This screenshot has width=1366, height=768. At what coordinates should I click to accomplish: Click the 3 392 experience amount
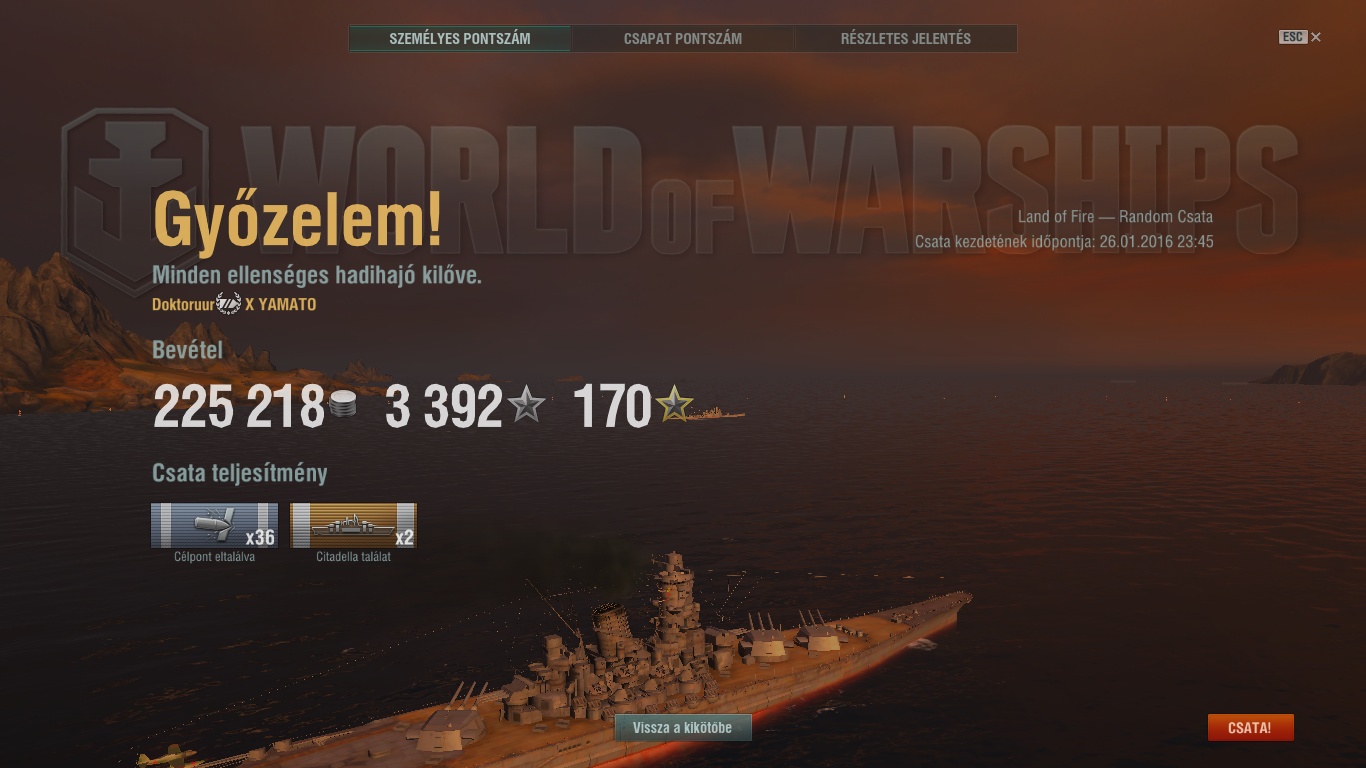pyautogui.click(x=444, y=407)
